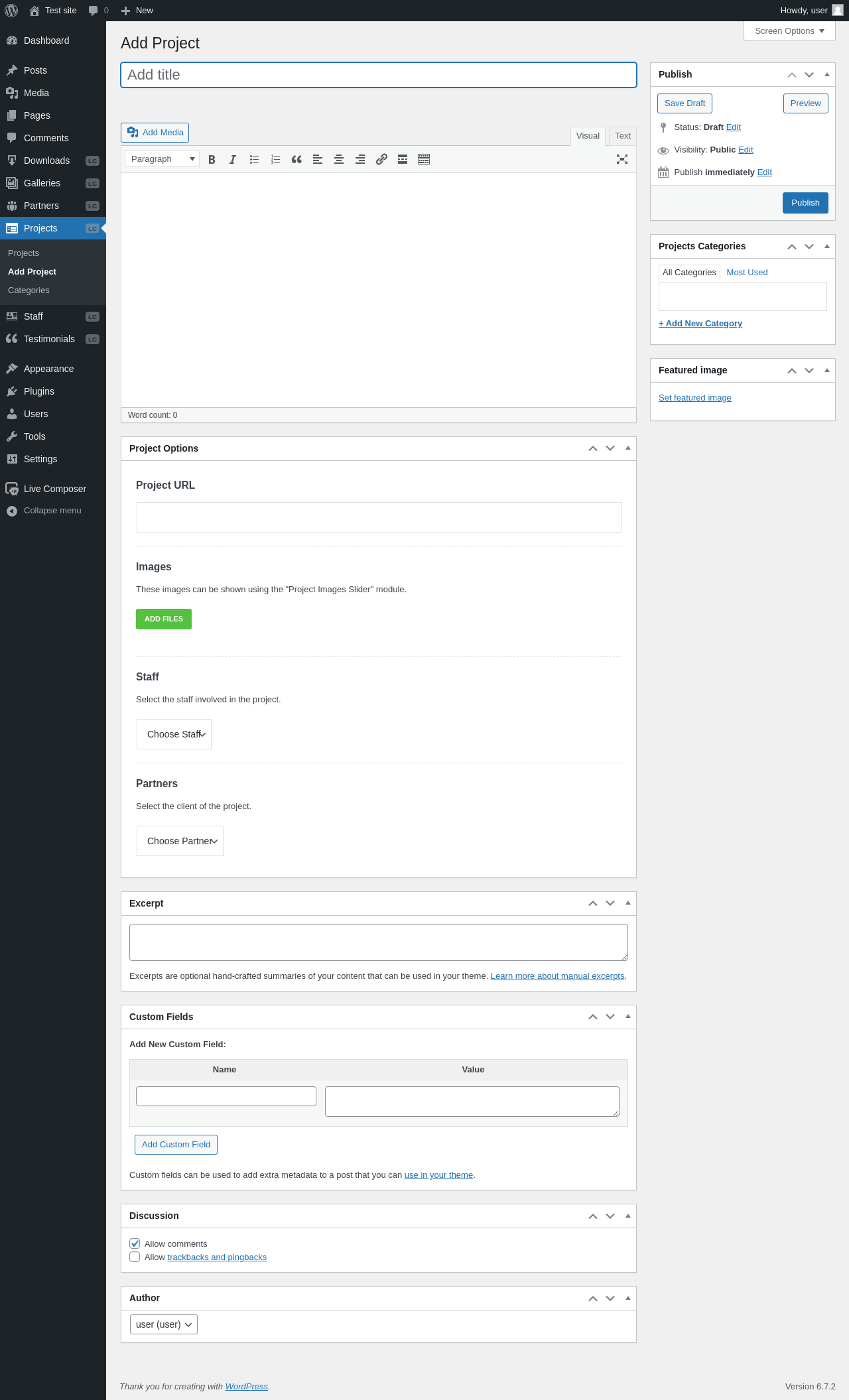
Task: Click the blue Publish button
Action: (x=805, y=203)
